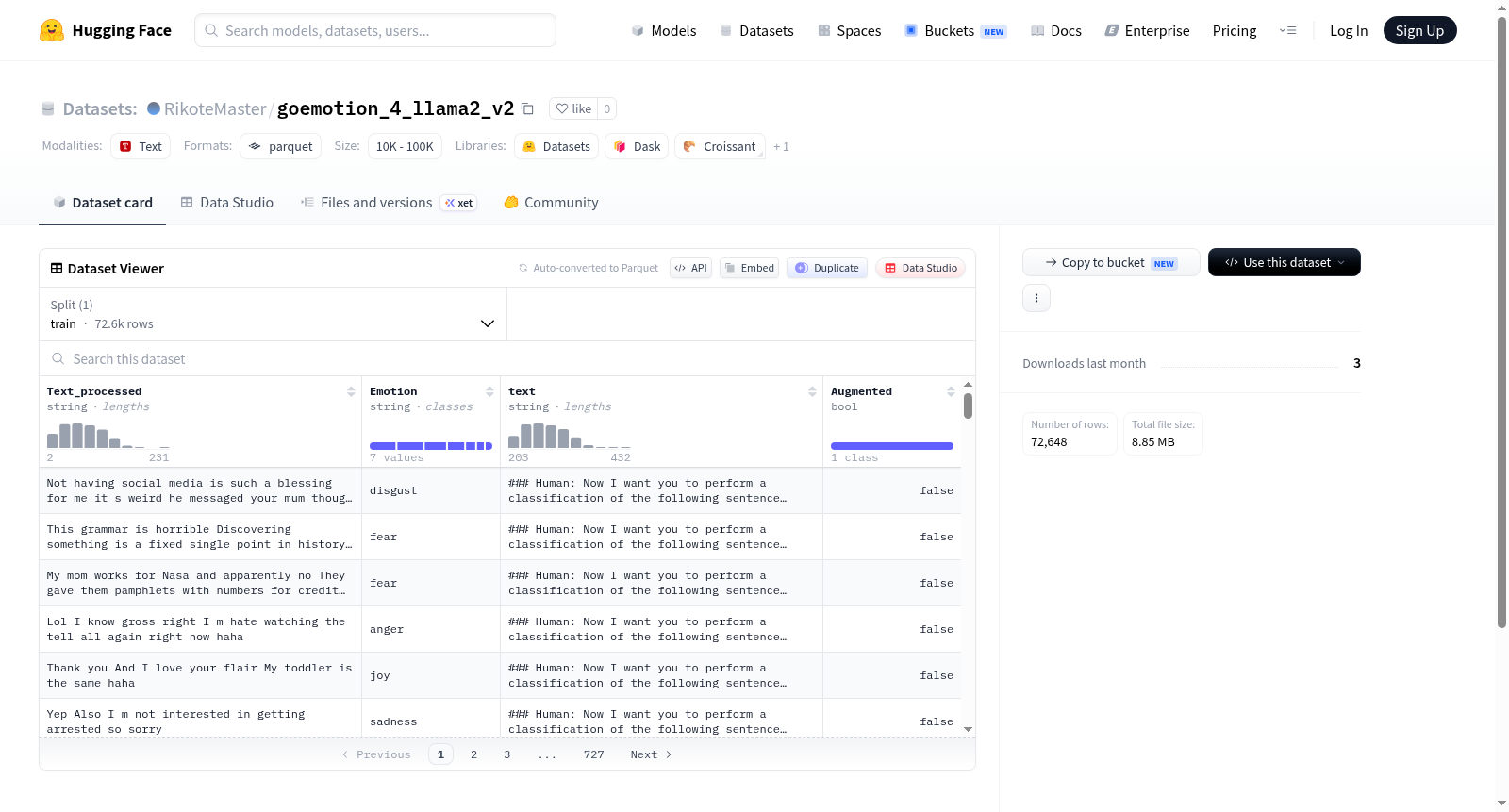Click the table's scroll-down arrow
The width and height of the screenshot is (1509, 812).
point(968,729)
